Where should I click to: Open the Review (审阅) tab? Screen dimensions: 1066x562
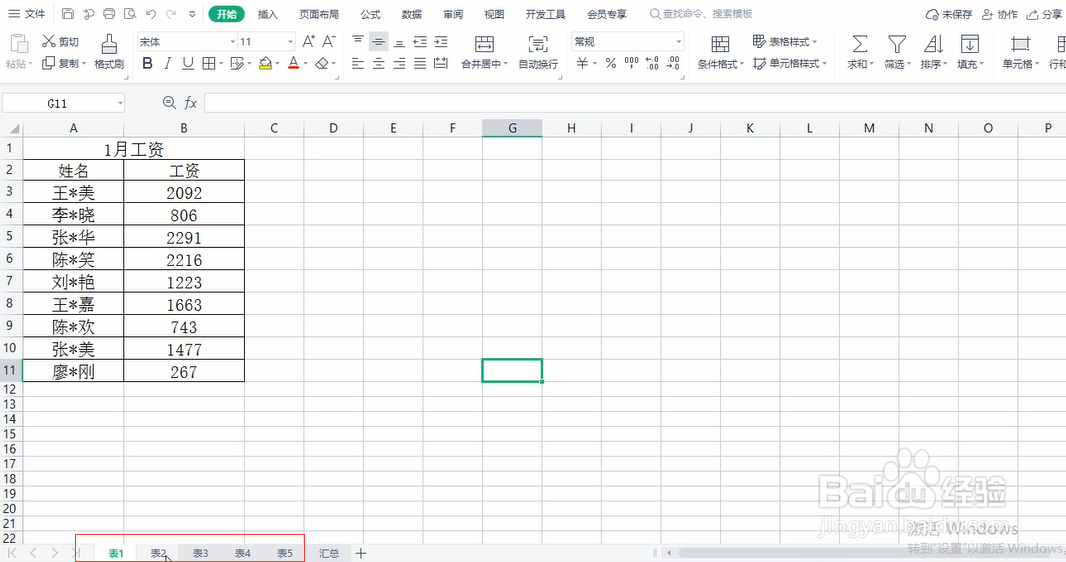tap(453, 14)
